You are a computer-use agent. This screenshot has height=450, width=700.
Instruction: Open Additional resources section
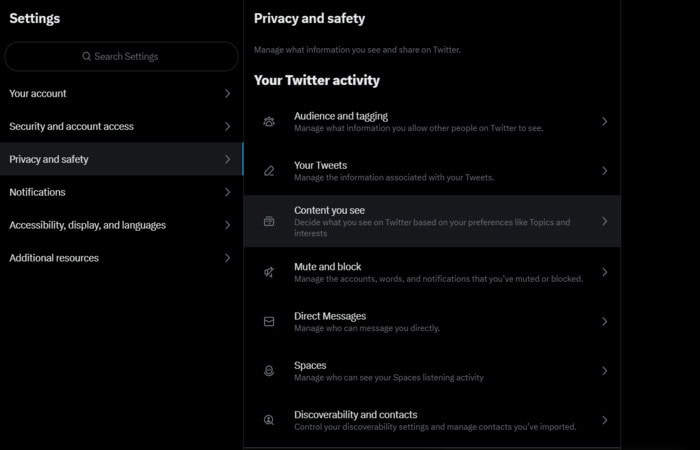pyautogui.click(x=121, y=258)
